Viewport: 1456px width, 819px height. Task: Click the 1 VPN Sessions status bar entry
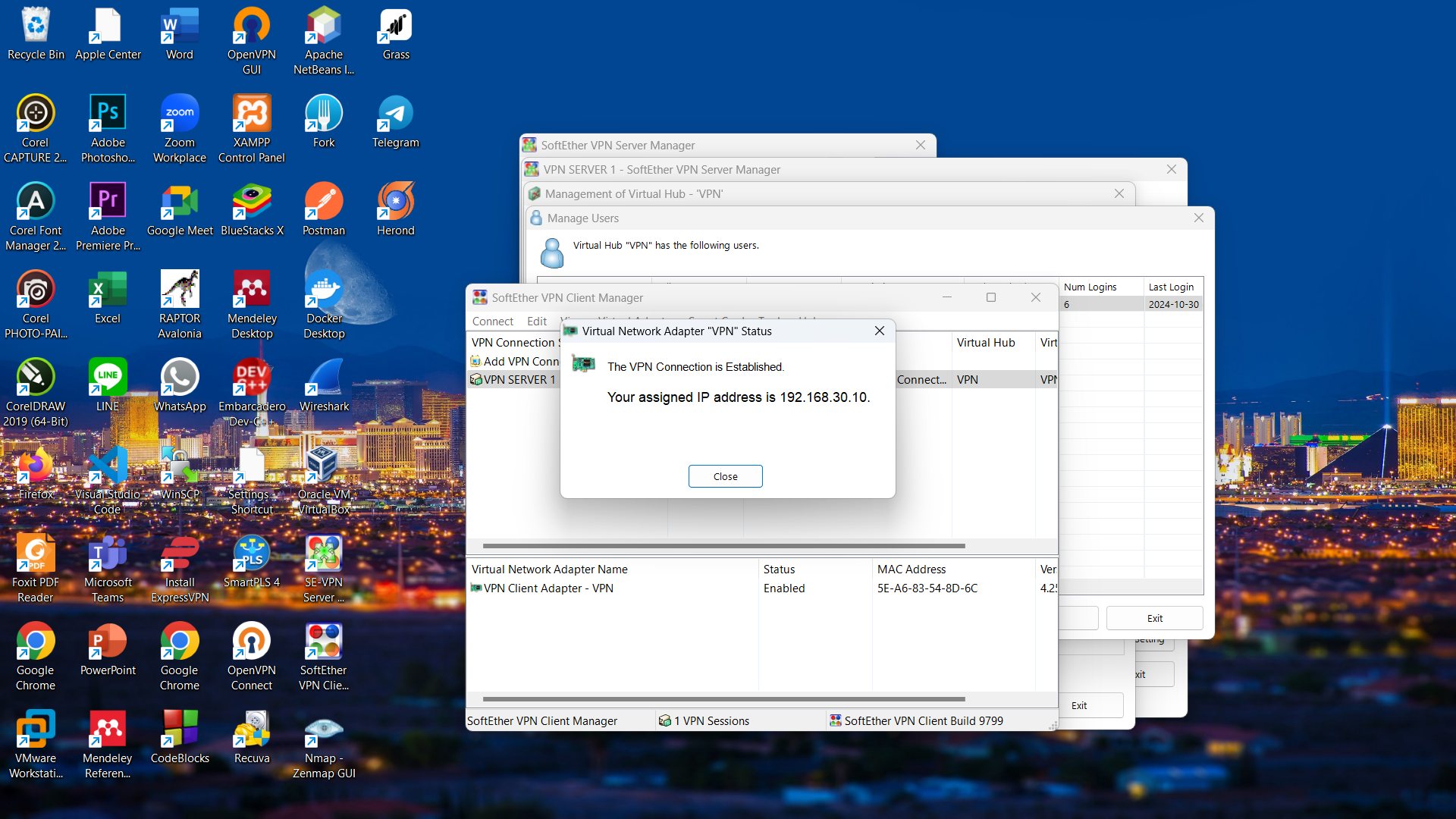click(740, 721)
